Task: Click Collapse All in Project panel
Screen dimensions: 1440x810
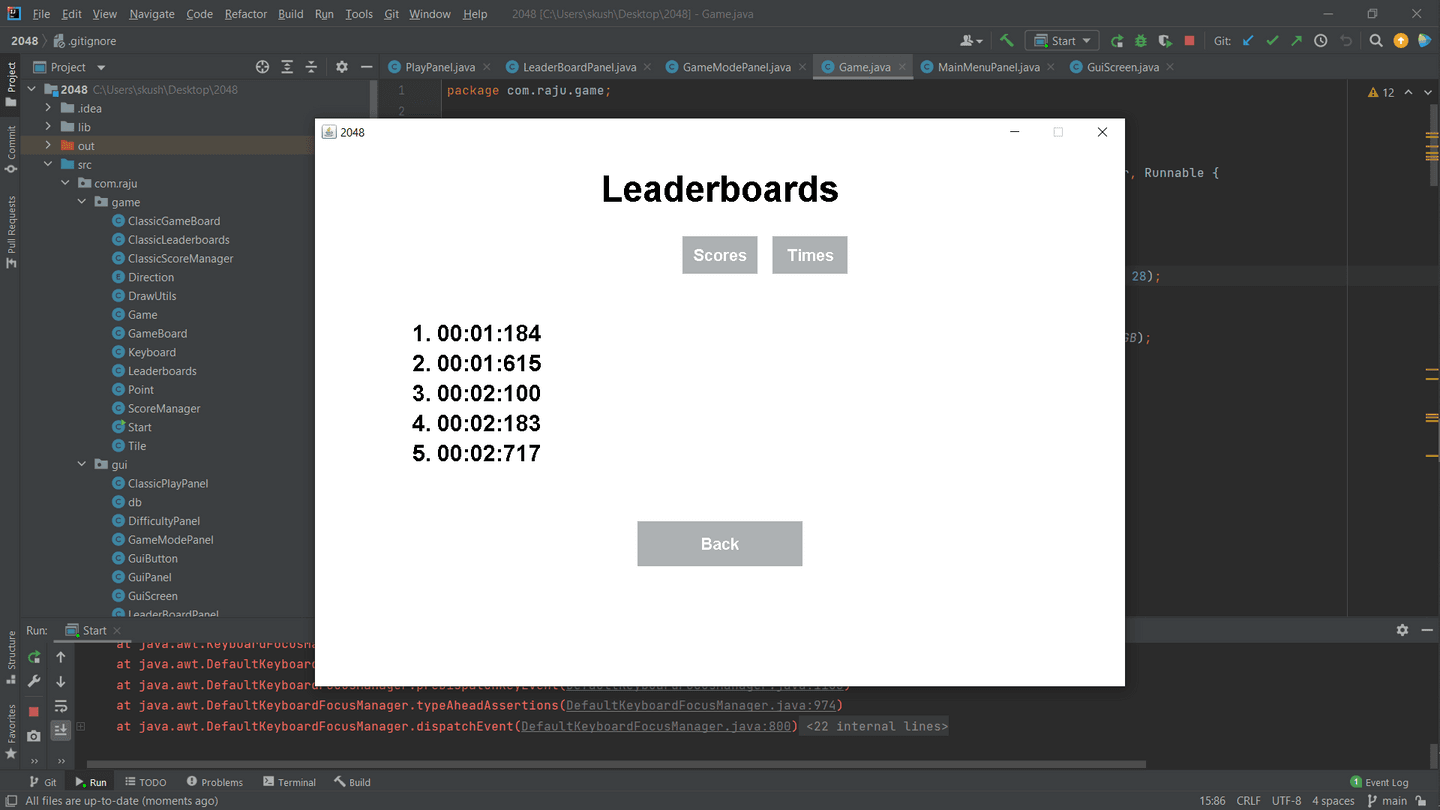Action: (x=311, y=67)
